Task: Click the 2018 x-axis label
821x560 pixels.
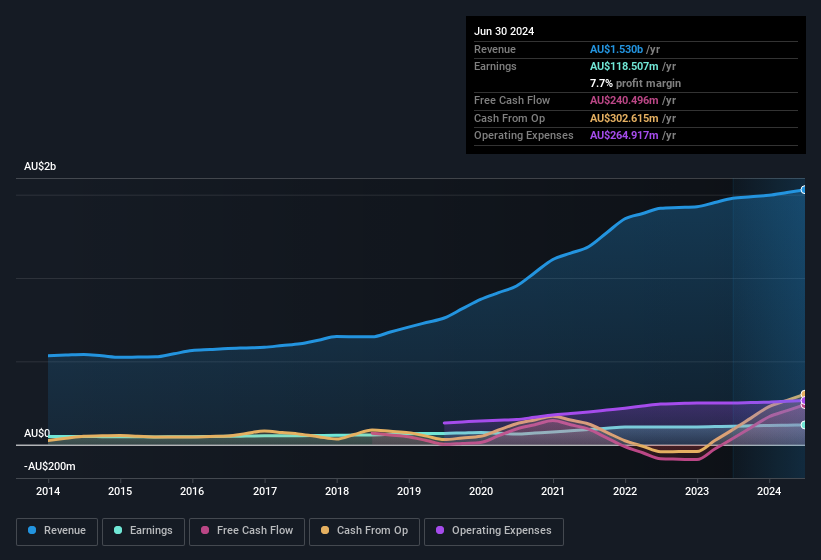Action: point(337,491)
